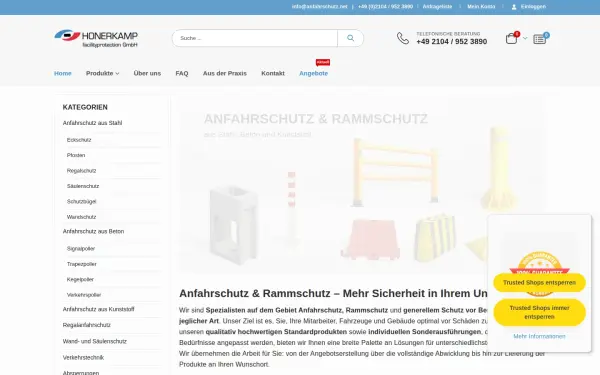Select the Signalpoller subcategory
Viewport: 600px width, 375px height.
[80, 249]
